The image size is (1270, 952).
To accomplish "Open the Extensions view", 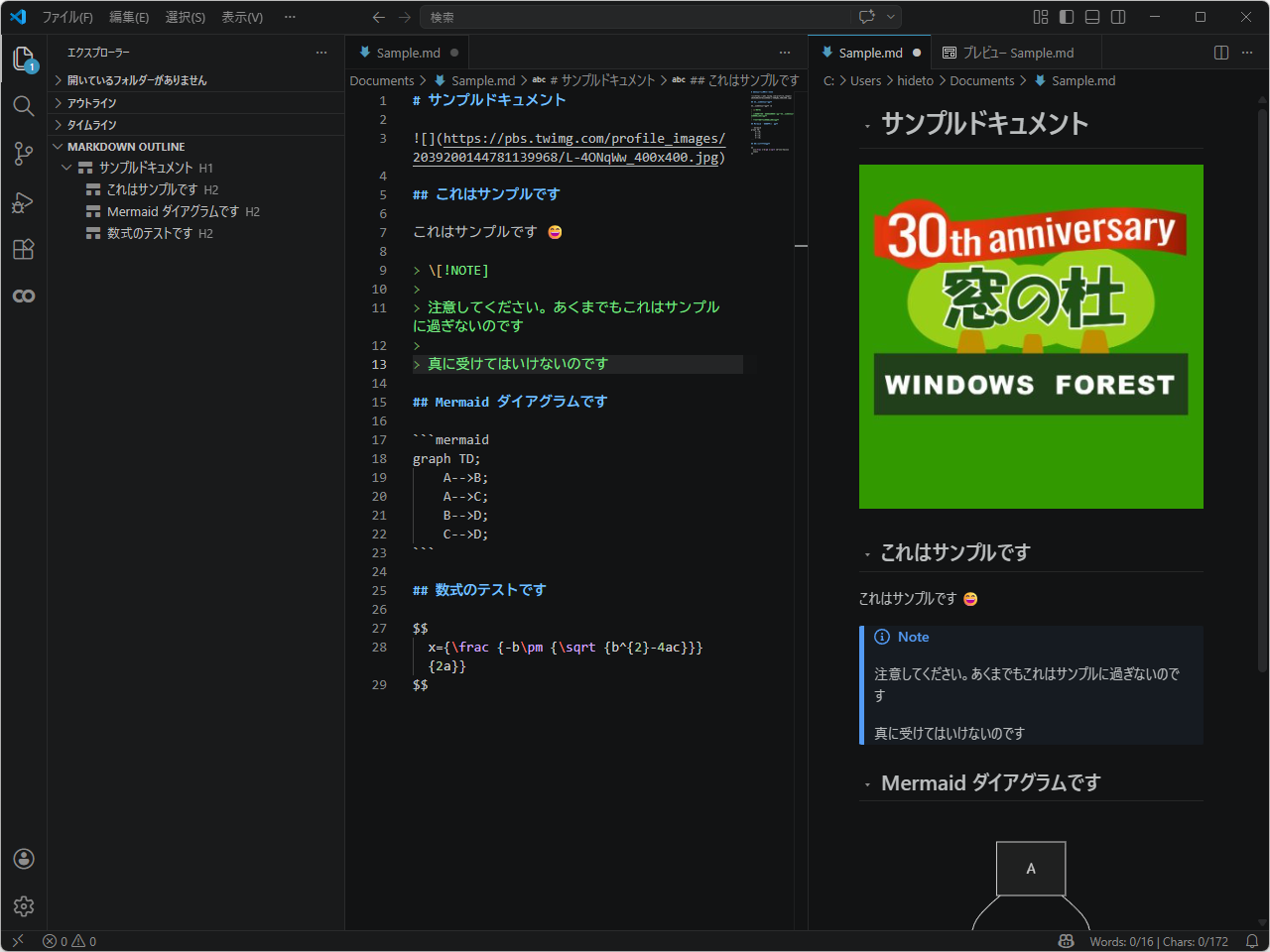I will pyautogui.click(x=24, y=249).
